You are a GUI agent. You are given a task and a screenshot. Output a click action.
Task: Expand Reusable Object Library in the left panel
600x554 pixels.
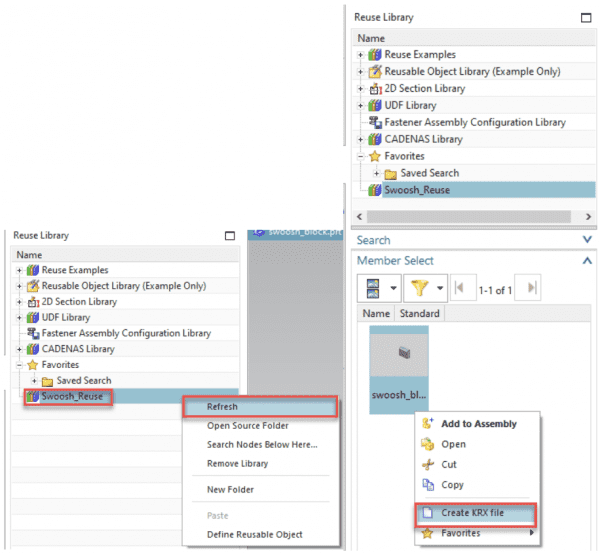click(x=19, y=286)
